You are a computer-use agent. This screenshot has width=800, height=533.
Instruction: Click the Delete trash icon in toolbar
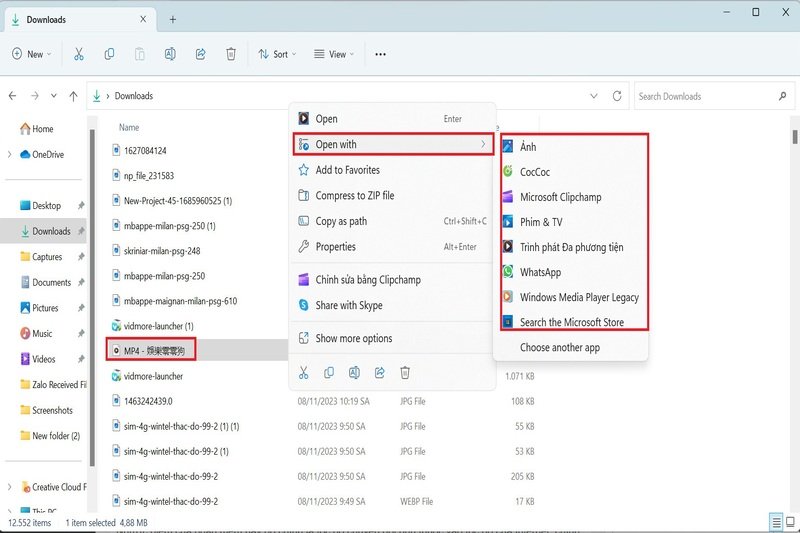point(230,54)
